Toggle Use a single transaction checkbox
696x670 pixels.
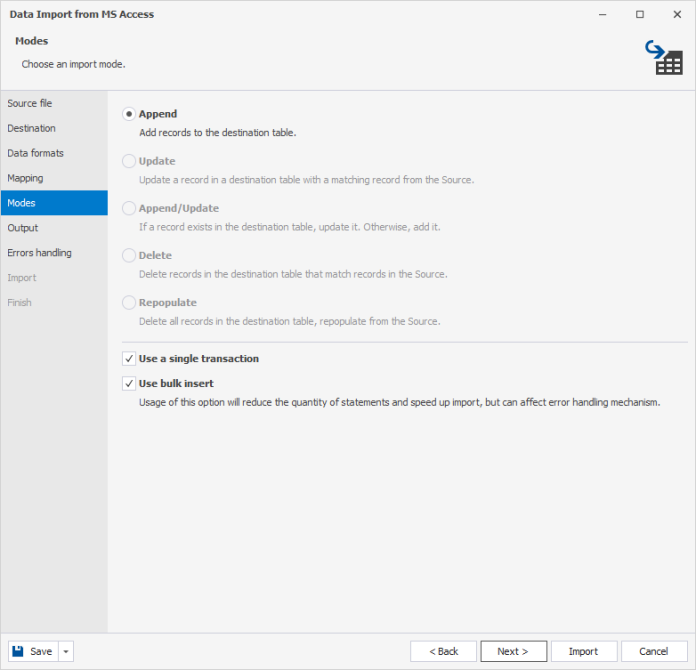click(x=129, y=358)
